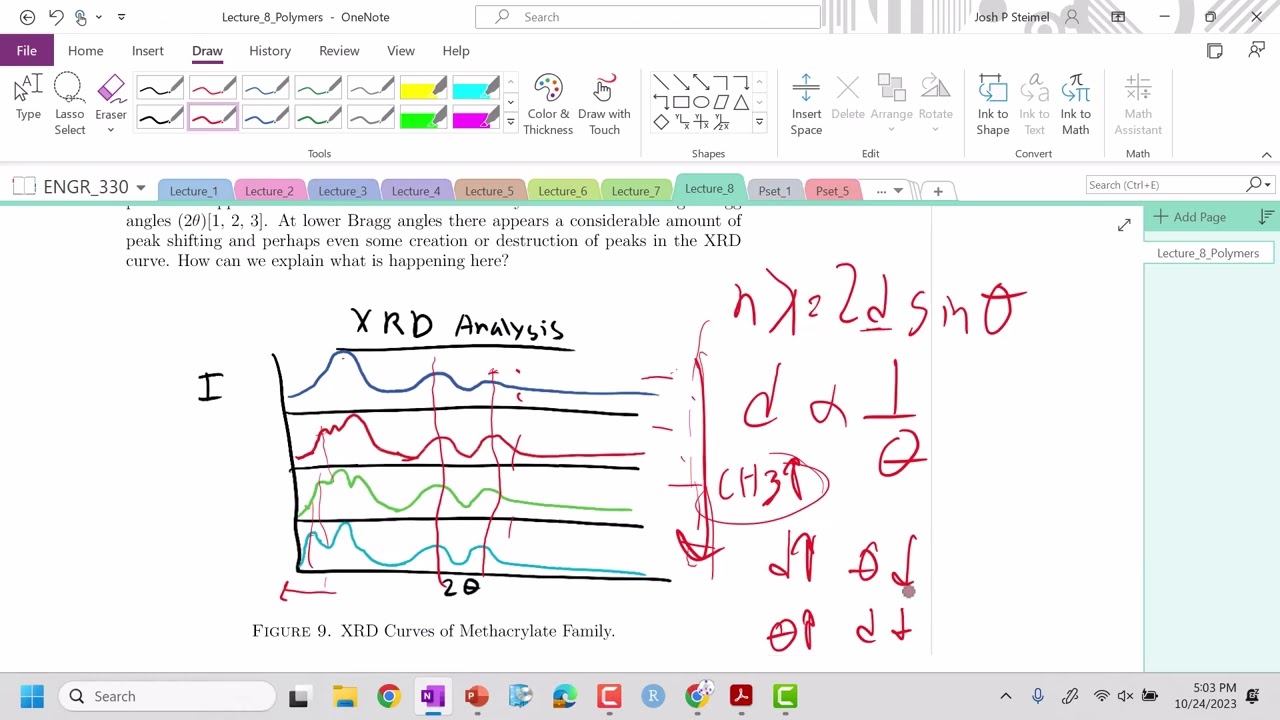Expand the Shapes gallery more button
The image size is (1280, 720).
coord(759,122)
